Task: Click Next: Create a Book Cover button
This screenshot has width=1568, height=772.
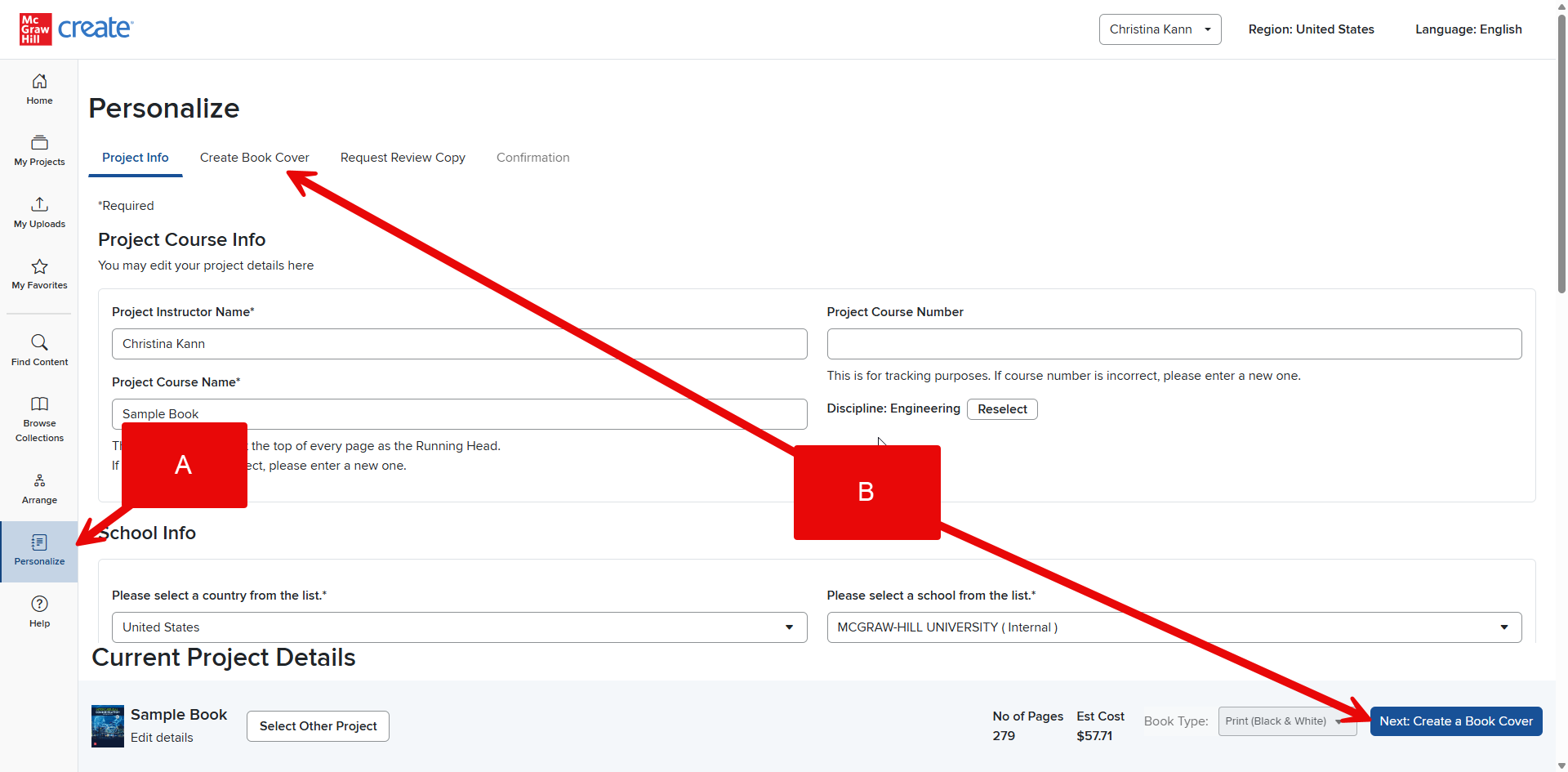Action: (x=1456, y=721)
